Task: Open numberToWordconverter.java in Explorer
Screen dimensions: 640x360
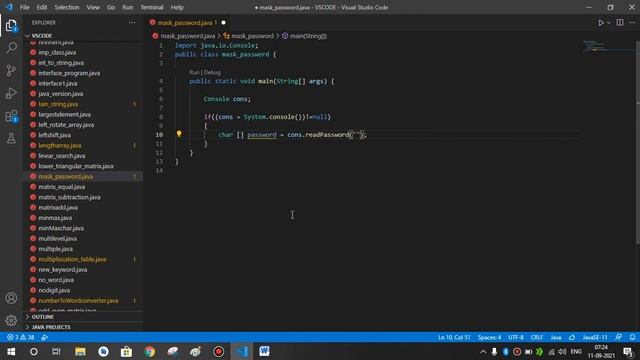Action: coord(83,300)
